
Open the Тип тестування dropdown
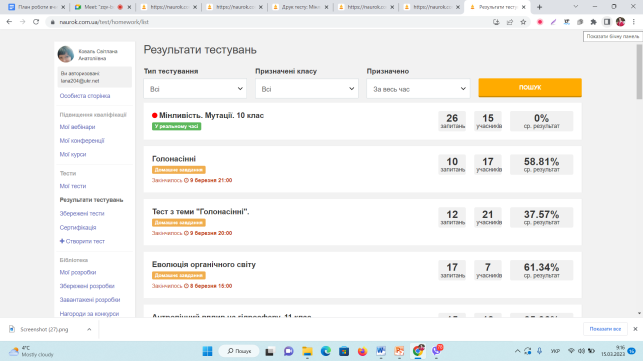pyautogui.click(x=195, y=89)
